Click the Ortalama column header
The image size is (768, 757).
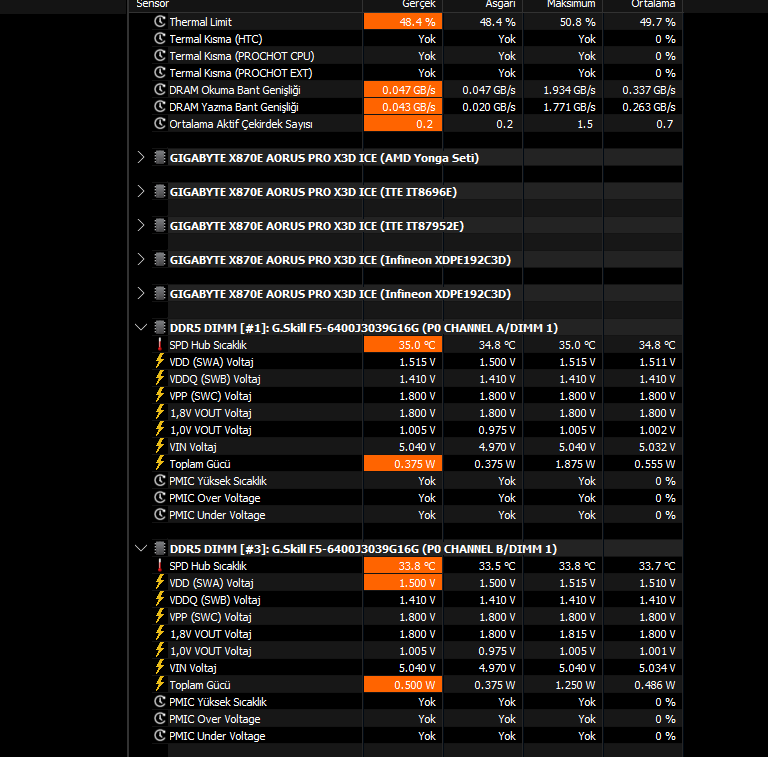click(x=653, y=4)
